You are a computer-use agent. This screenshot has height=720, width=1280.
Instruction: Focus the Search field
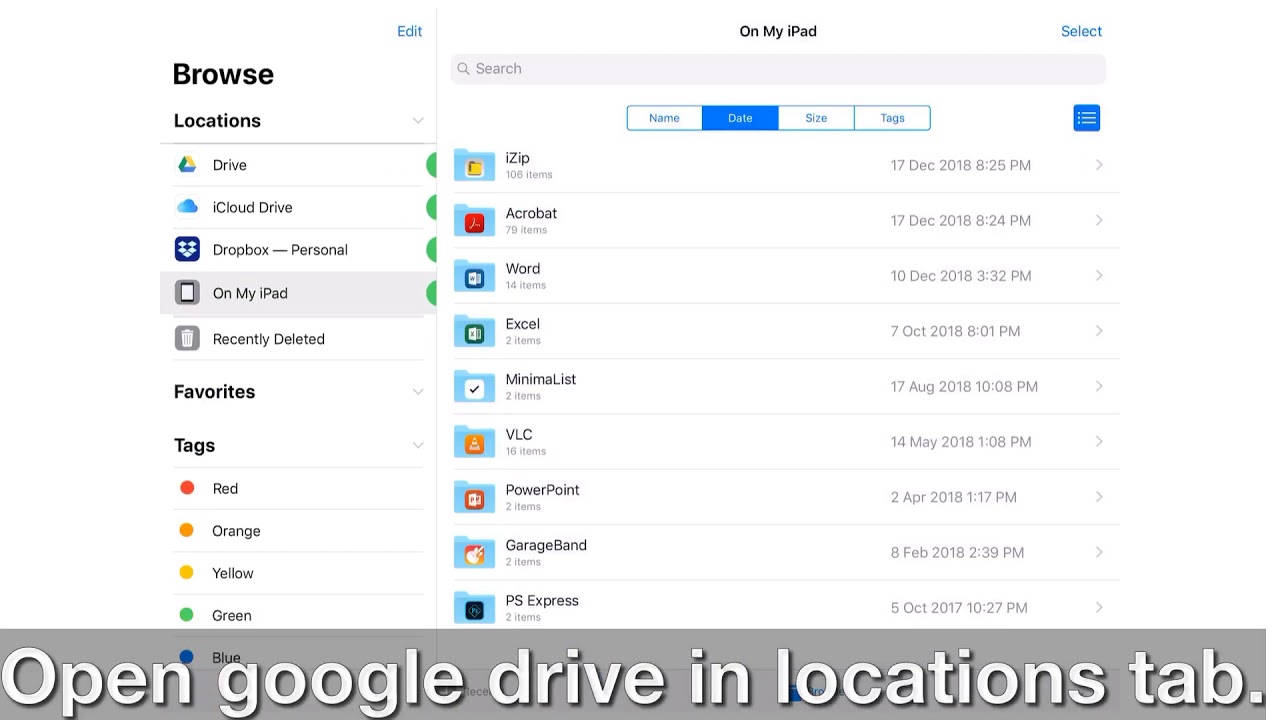[778, 69]
